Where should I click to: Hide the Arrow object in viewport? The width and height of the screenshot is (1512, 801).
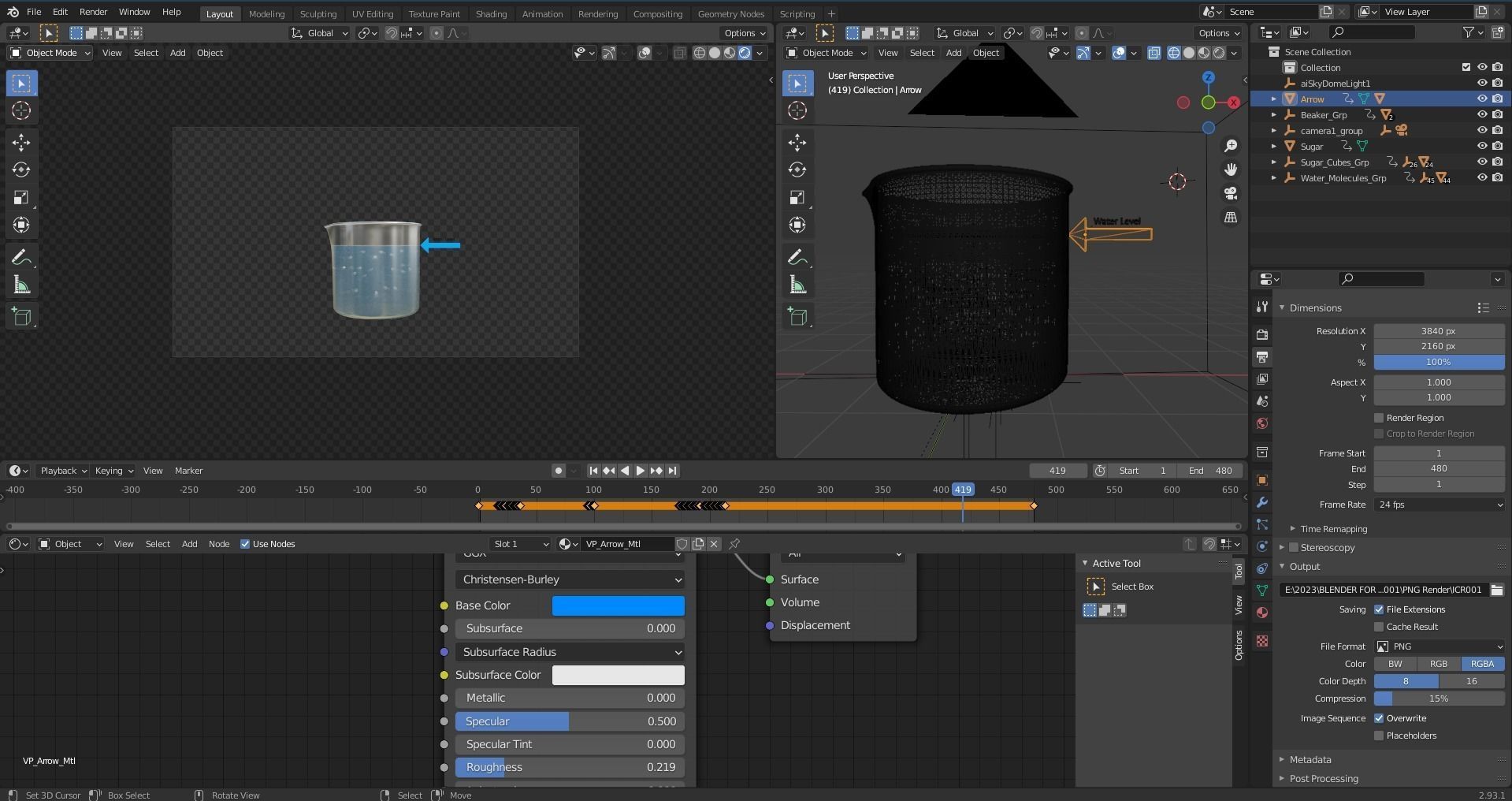click(1481, 99)
